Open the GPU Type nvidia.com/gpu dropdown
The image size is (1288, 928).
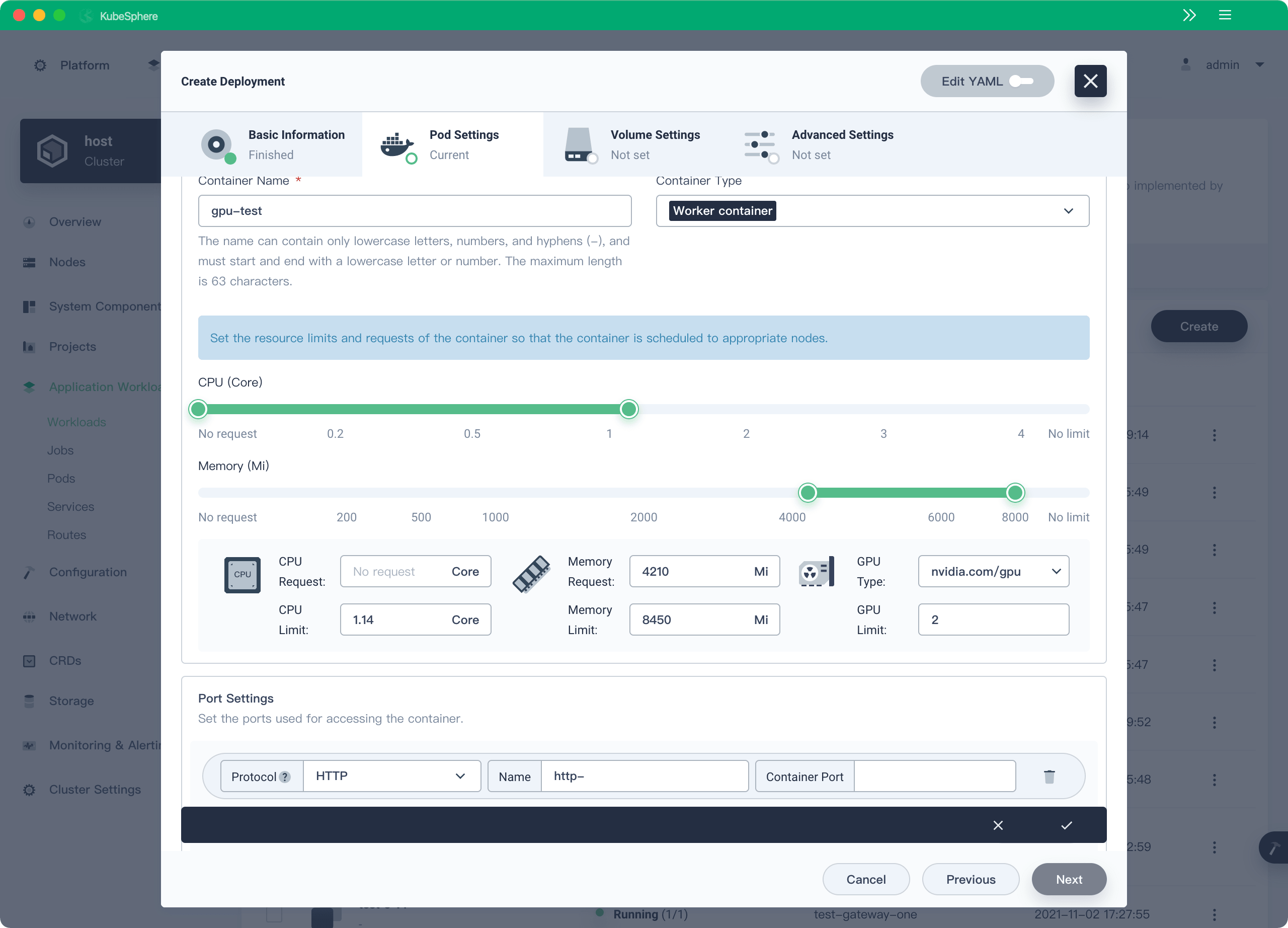click(993, 571)
